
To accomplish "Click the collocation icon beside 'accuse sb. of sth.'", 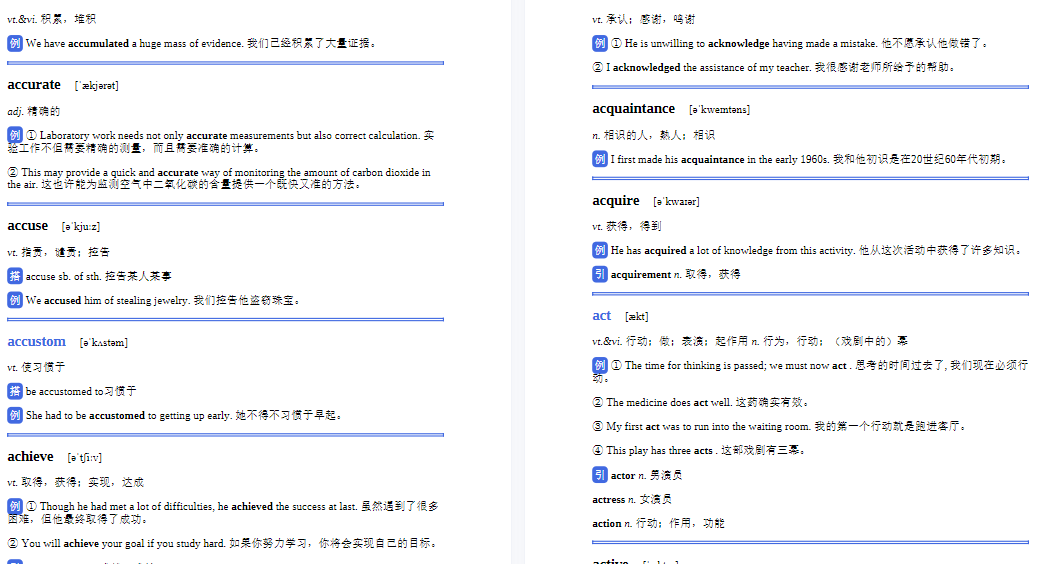I will point(15,275).
